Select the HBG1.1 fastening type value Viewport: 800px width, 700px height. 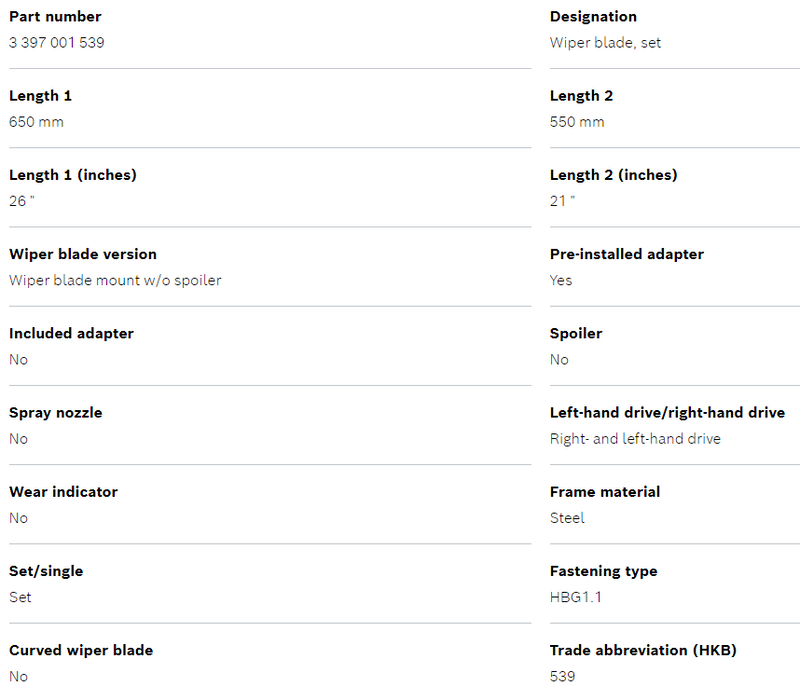pyautogui.click(x=576, y=597)
